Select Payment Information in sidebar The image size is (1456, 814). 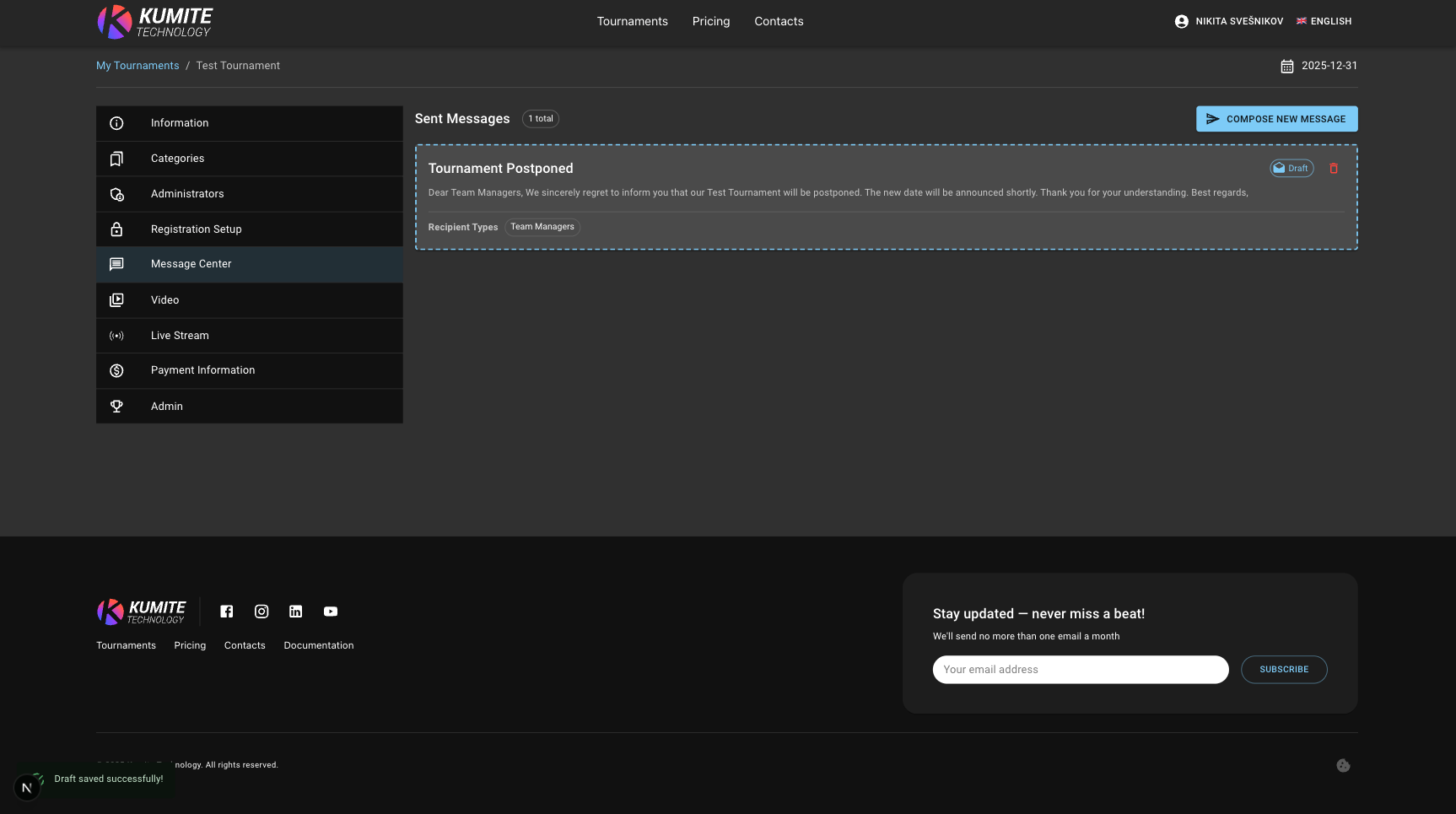click(202, 370)
